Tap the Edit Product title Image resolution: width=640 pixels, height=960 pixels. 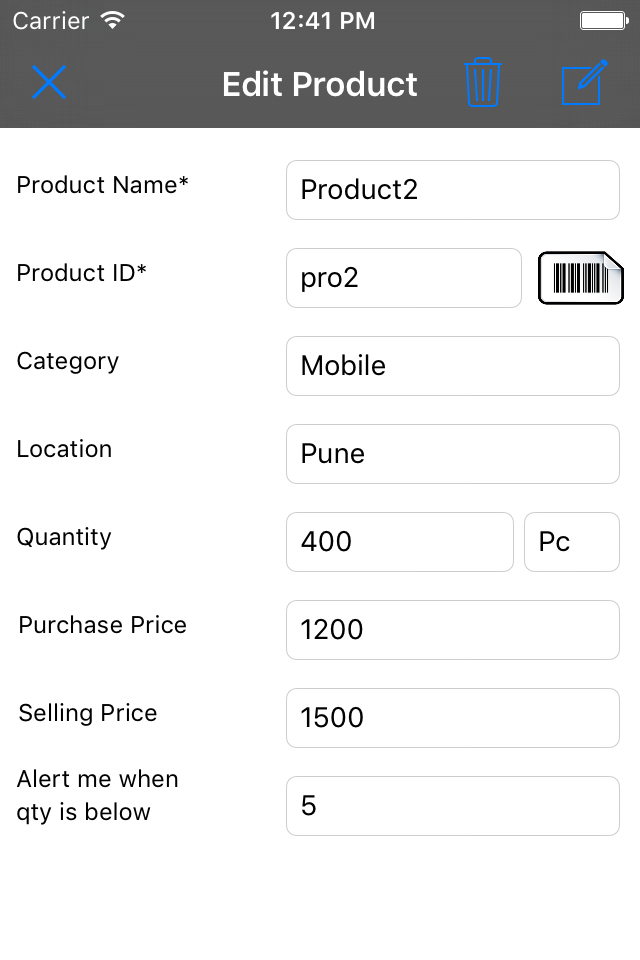[319, 84]
